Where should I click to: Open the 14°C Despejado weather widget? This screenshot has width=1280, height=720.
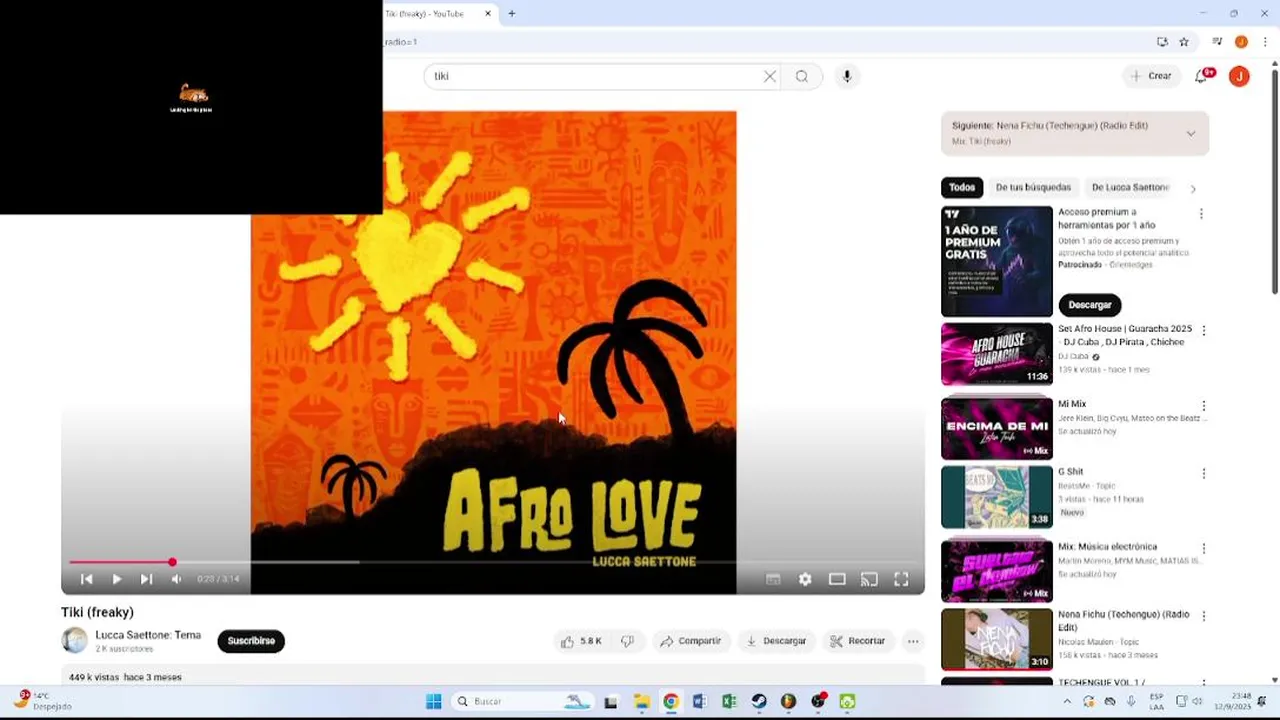pos(42,701)
